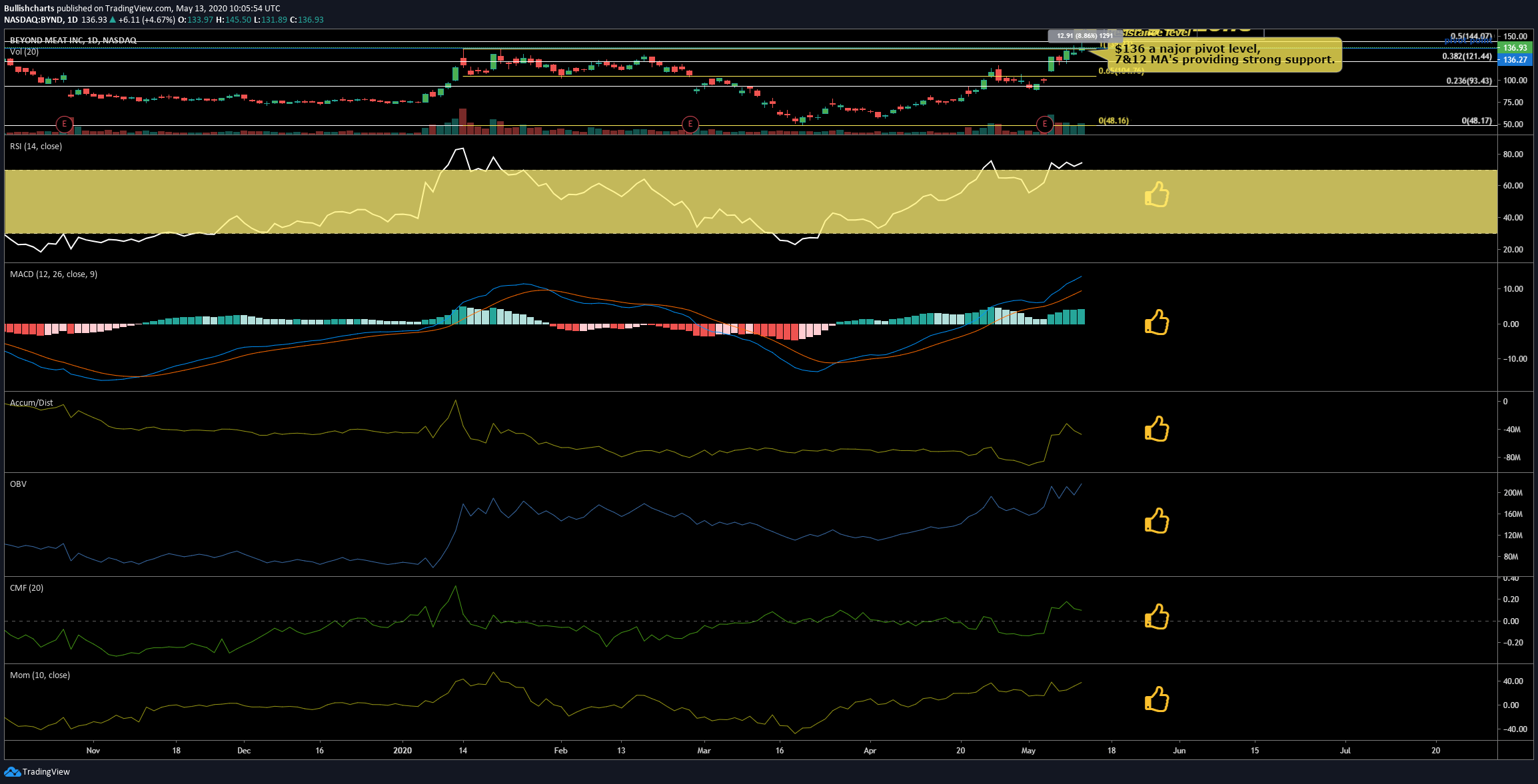Screen dimensions: 1538x784
Task: Open the earnings E marker in early May
Action: click(1044, 124)
